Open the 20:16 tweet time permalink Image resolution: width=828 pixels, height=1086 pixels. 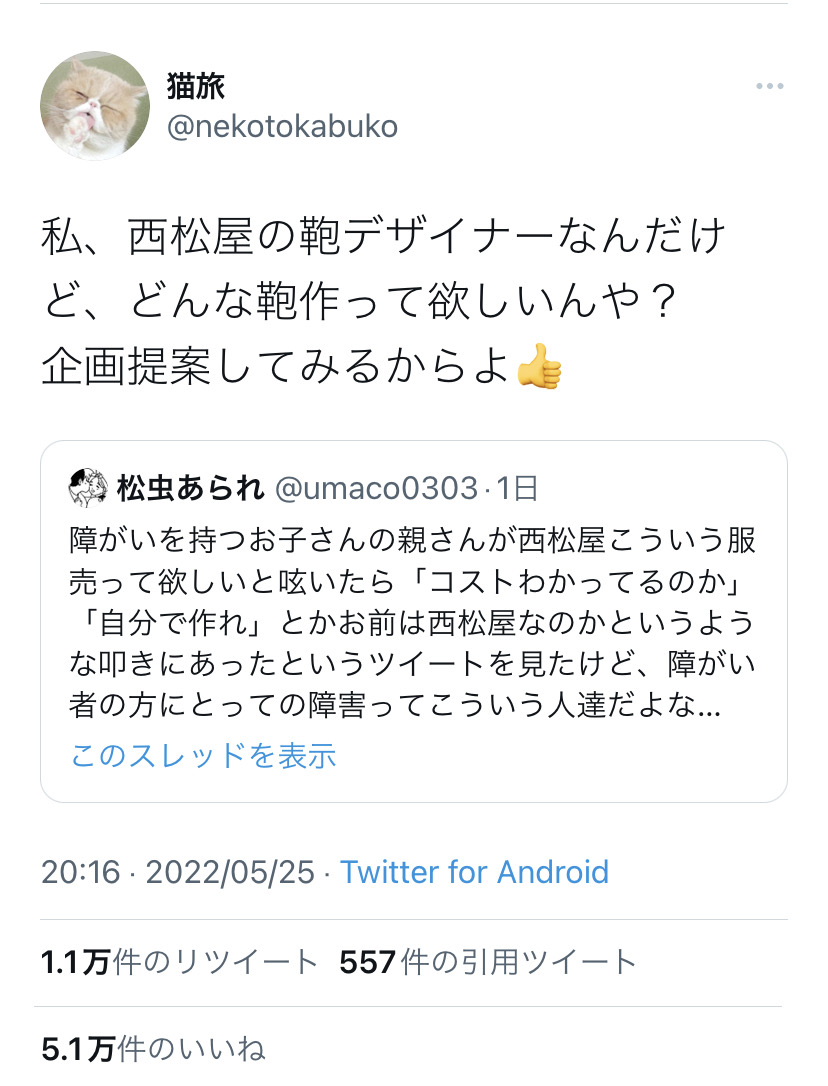point(80,872)
